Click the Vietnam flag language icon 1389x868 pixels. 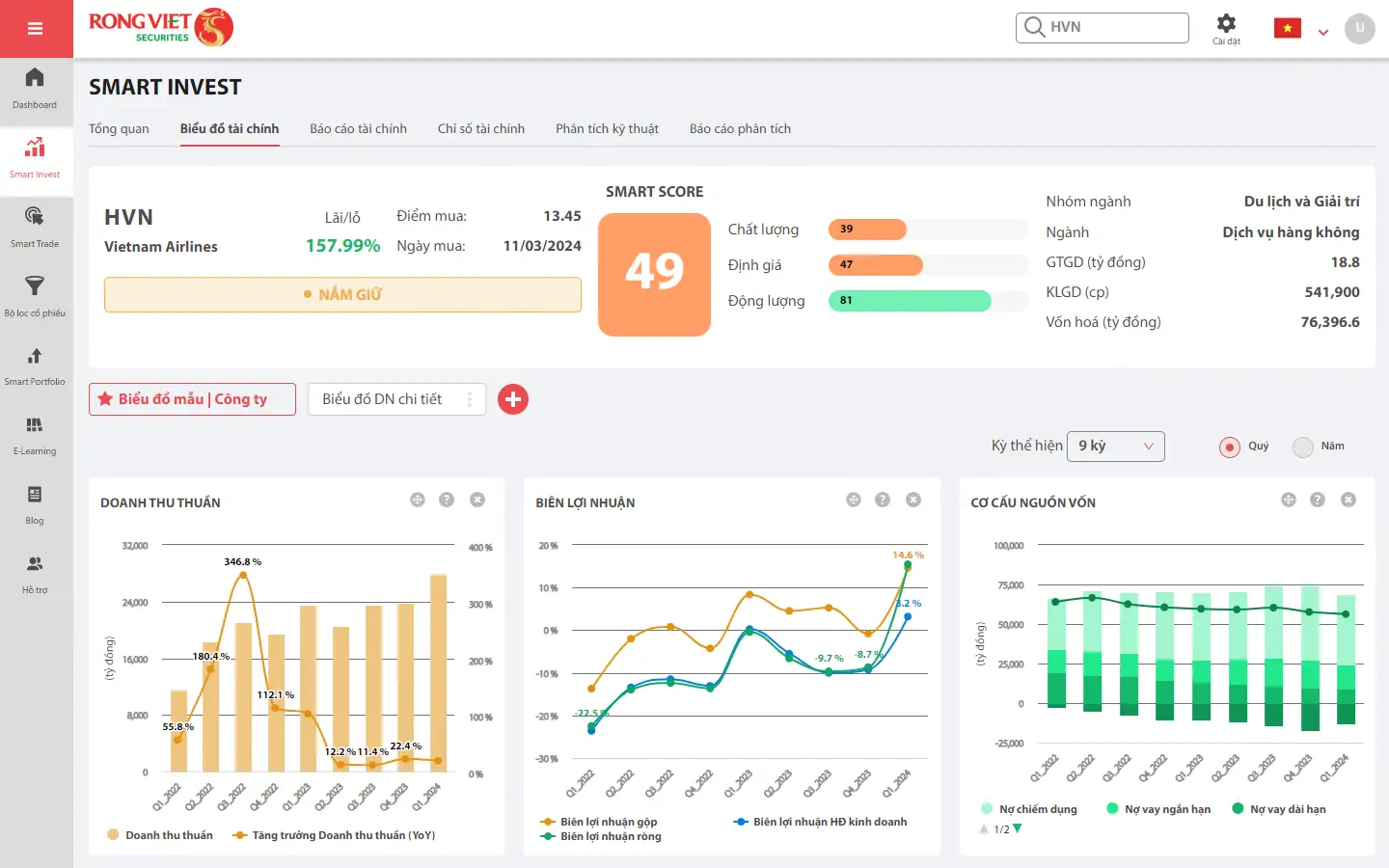click(x=1287, y=28)
